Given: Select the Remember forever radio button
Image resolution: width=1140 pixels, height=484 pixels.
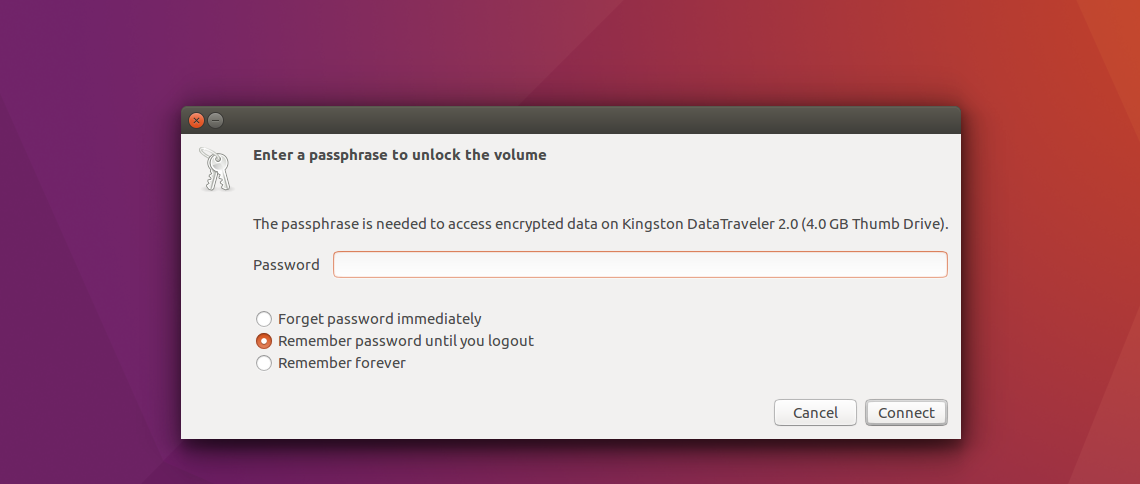Looking at the screenshot, I should pos(264,363).
